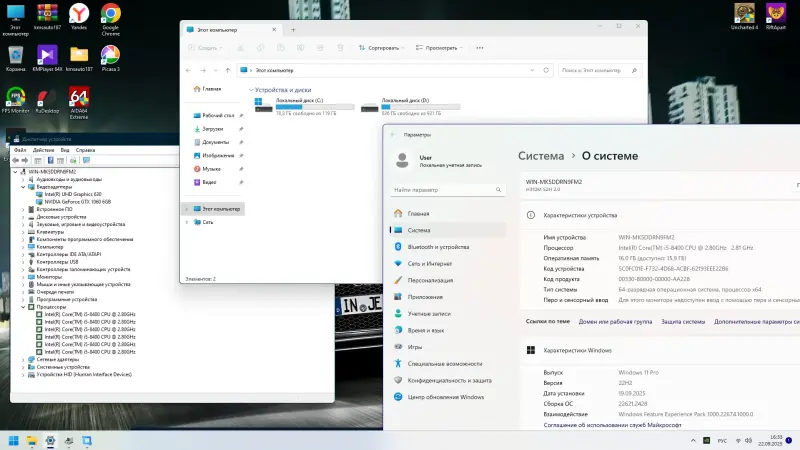Open the Справка menu in Device Manager
800x450 pixels.
pyautogui.click(x=84, y=150)
